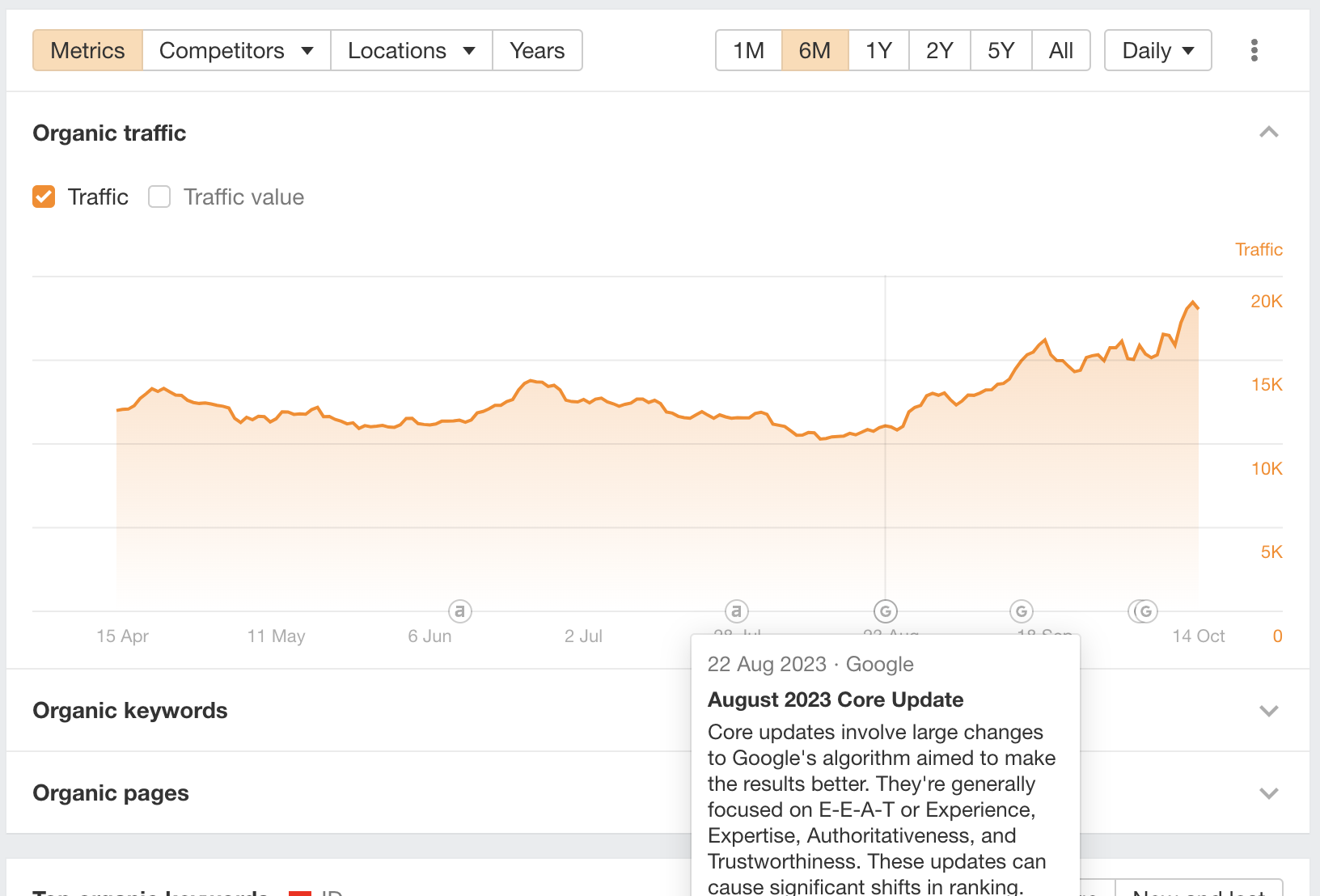The height and width of the screenshot is (896, 1320).
Task: Open the Daily granularity dropdown
Action: coord(1157,50)
